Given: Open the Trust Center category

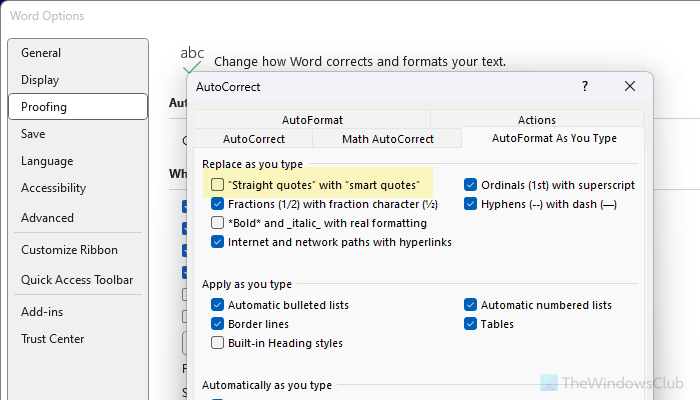Looking at the screenshot, I should pos(54,339).
